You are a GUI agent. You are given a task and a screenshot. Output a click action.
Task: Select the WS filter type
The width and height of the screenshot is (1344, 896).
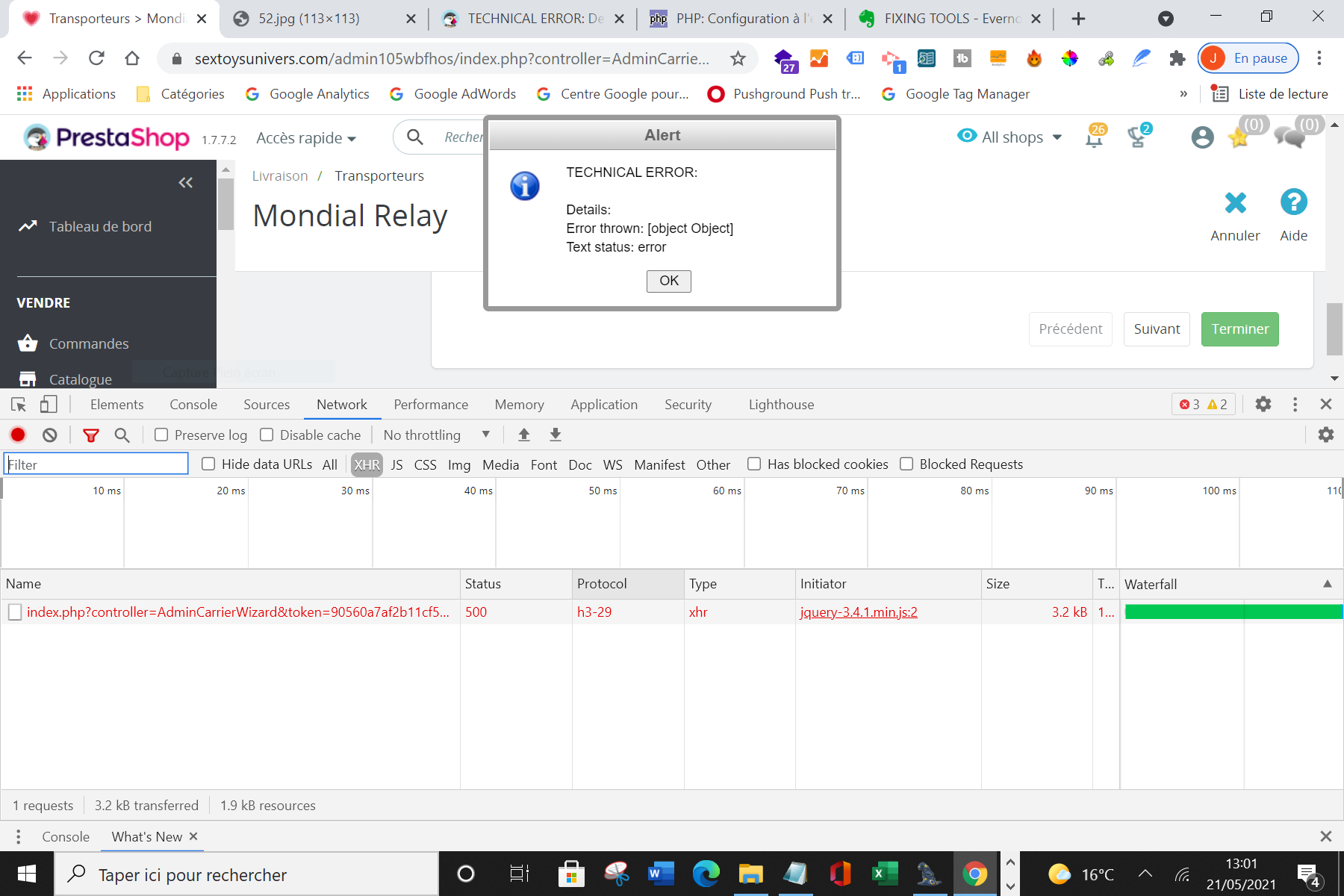click(612, 464)
